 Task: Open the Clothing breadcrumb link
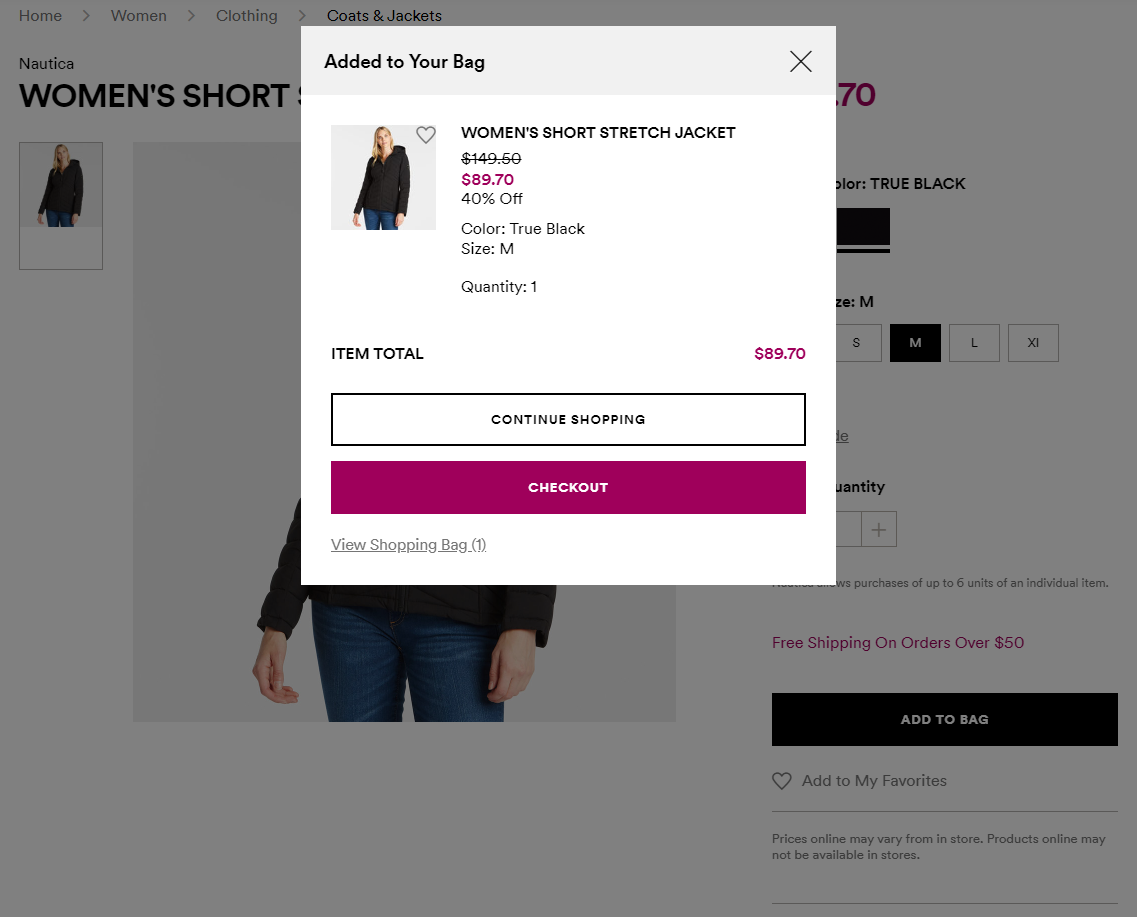pos(247,16)
